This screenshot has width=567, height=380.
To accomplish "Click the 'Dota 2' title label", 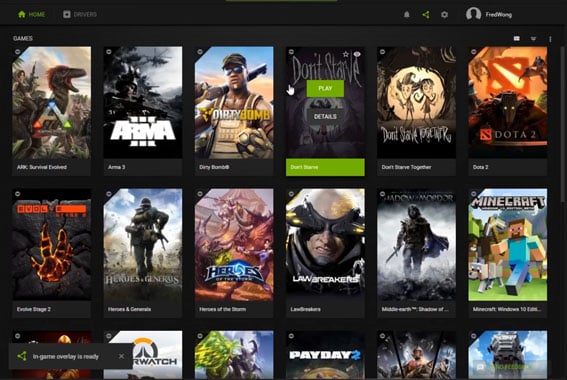I will pos(480,167).
